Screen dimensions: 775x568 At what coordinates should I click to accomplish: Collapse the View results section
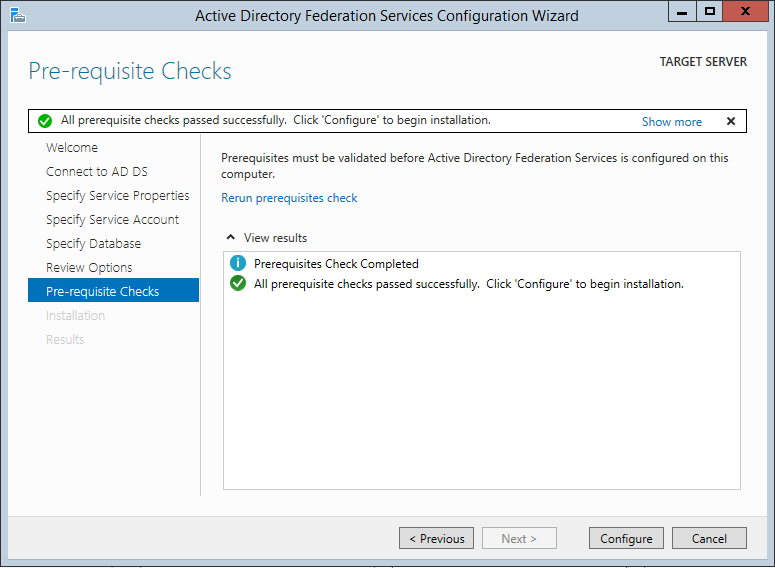232,238
